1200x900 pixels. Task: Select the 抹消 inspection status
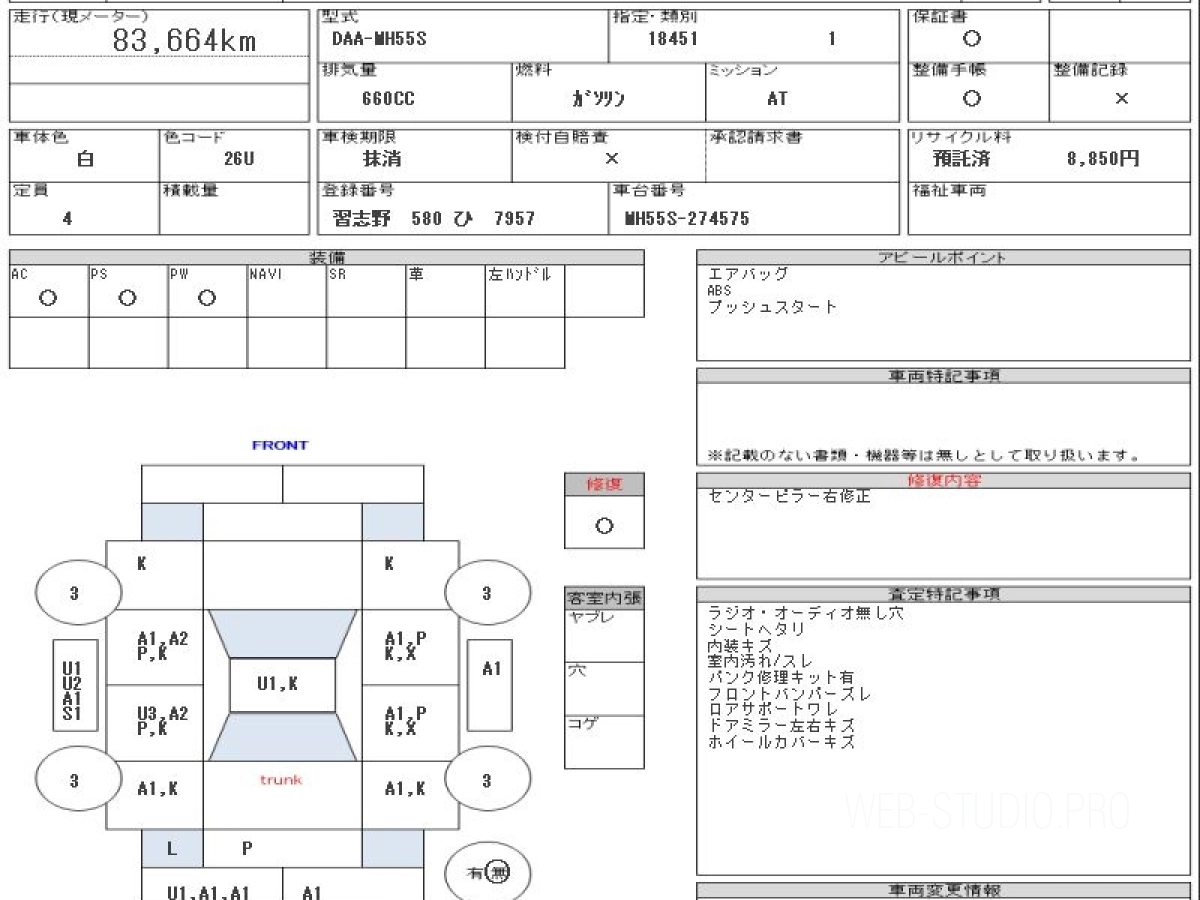(x=382, y=159)
